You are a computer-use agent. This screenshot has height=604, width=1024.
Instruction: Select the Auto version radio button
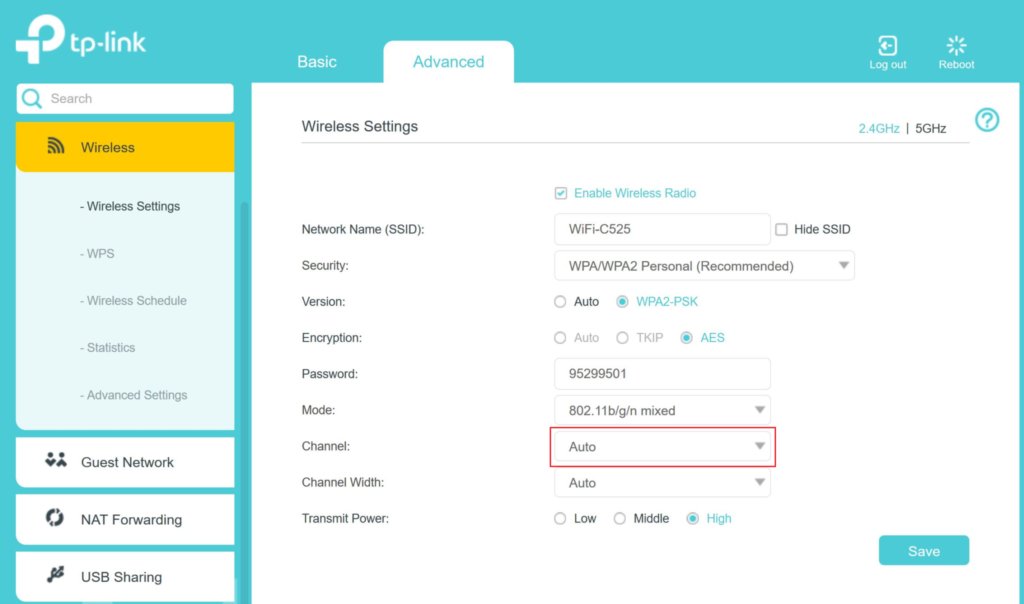coord(561,302)
